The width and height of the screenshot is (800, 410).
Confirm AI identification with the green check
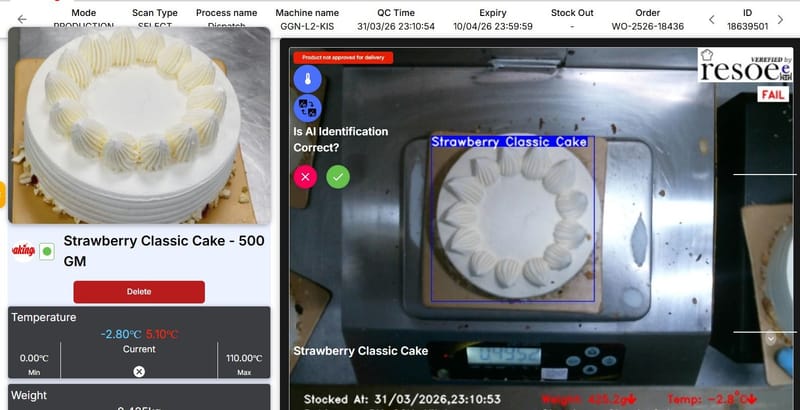click(338, 177)
